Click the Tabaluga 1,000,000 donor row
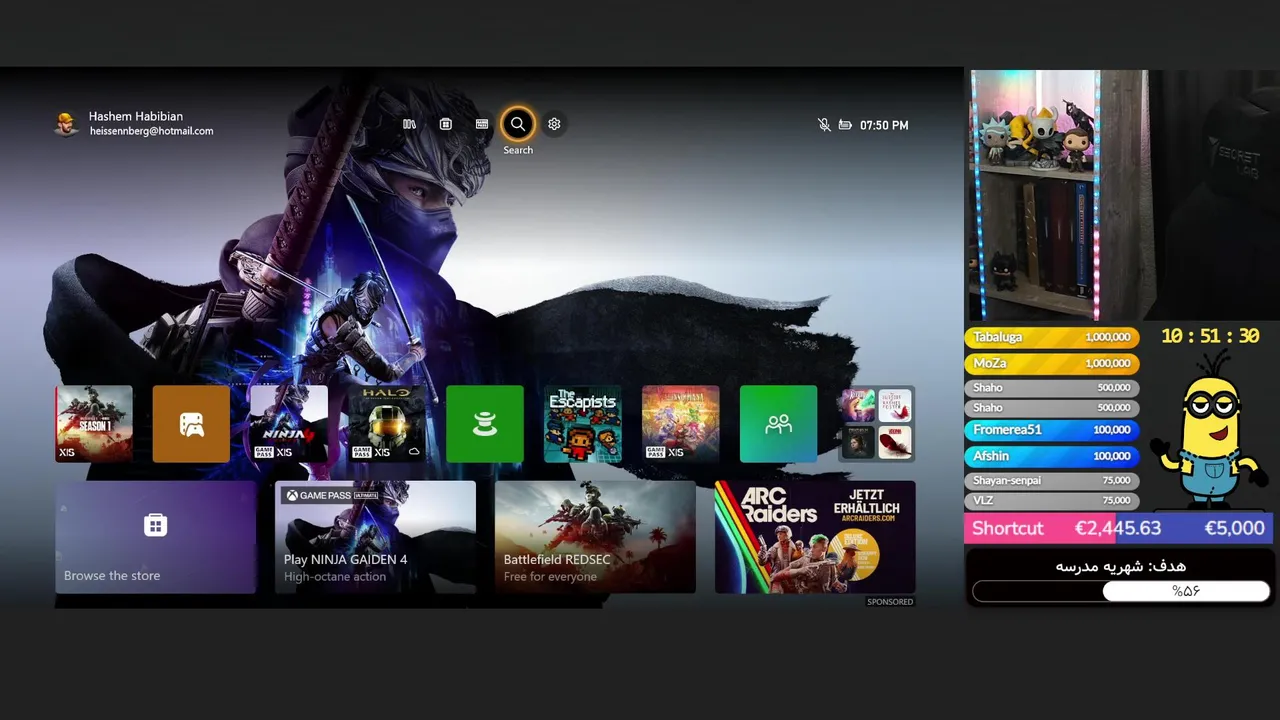Screen dimensions: 1280x720 coord(1052,338)
